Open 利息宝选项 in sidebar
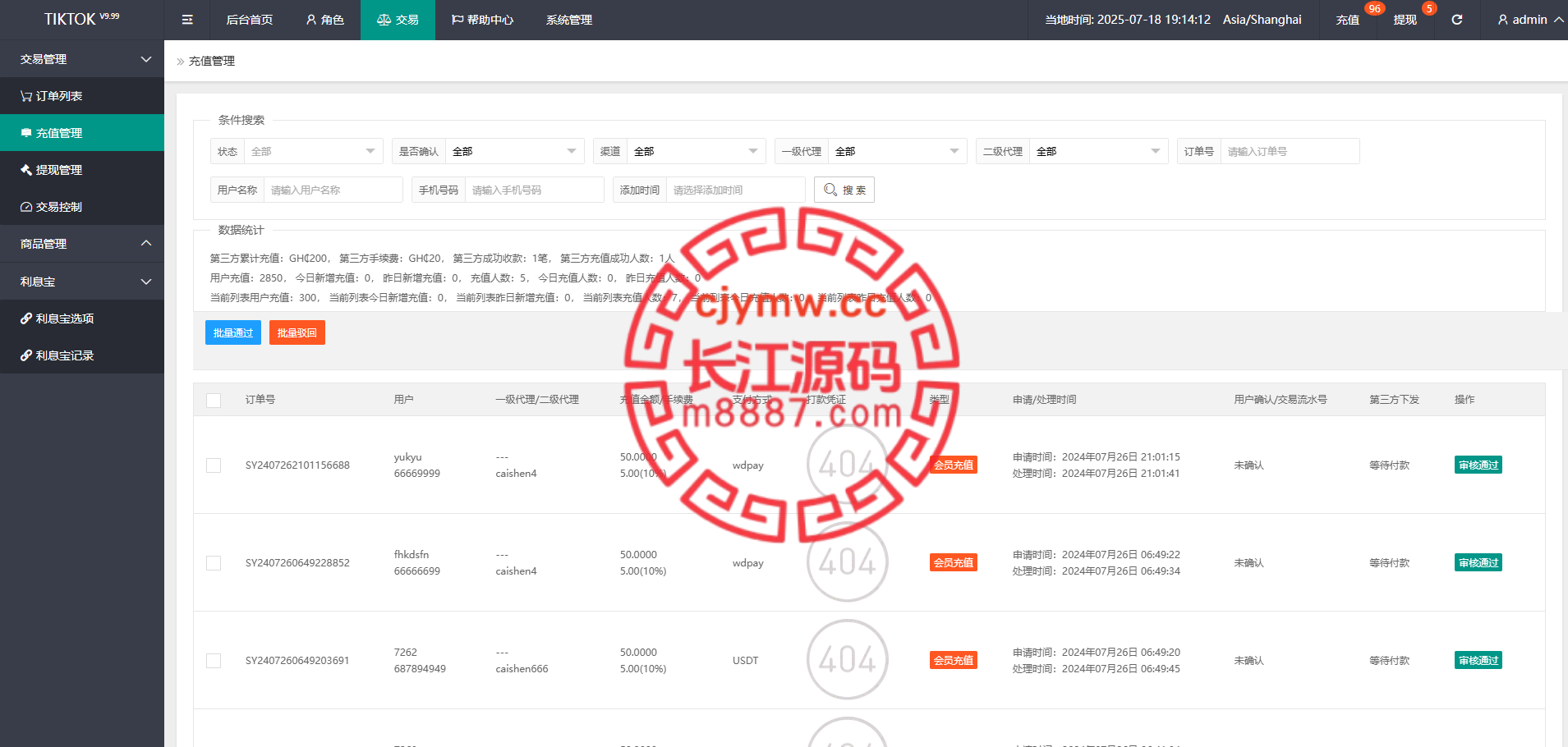The width and height of the screenshot is (1568, 747). tap(82, 319)
